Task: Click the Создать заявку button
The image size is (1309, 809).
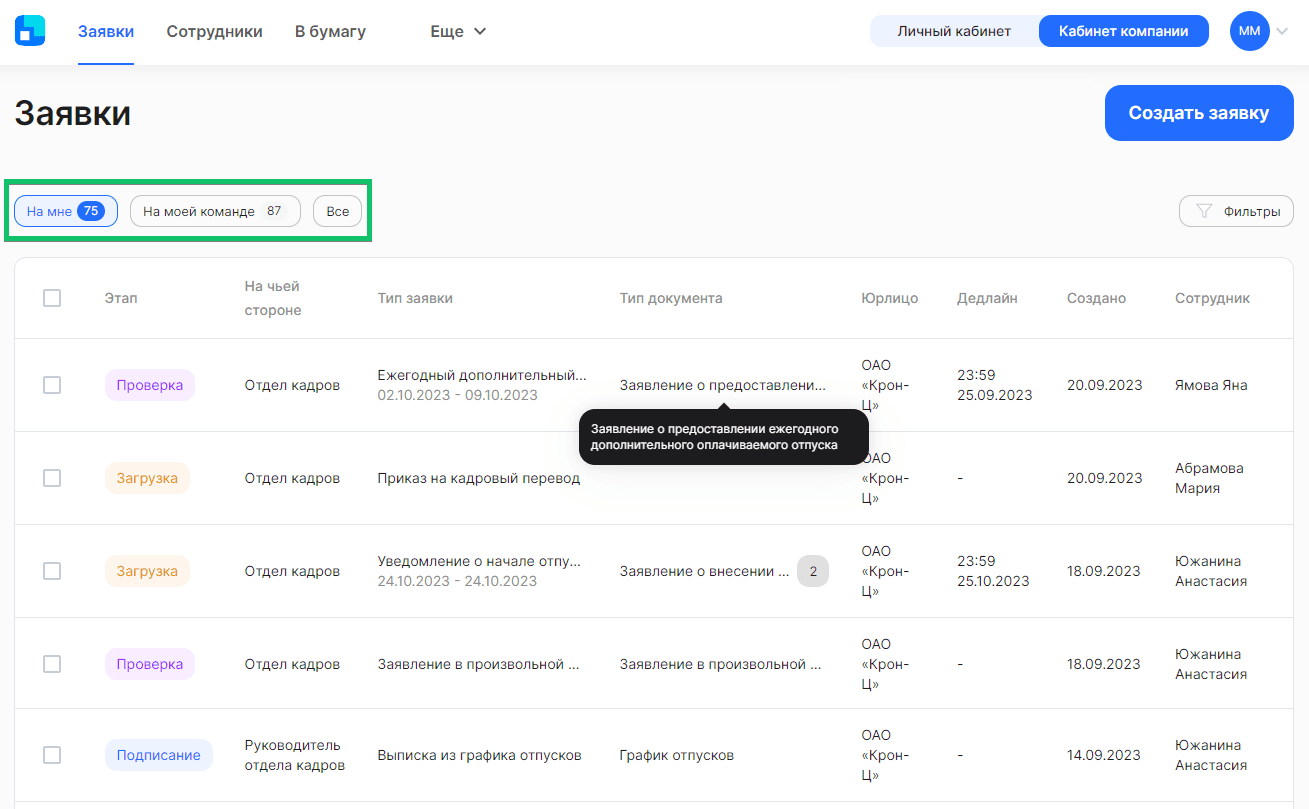Action: [1198, 113]
